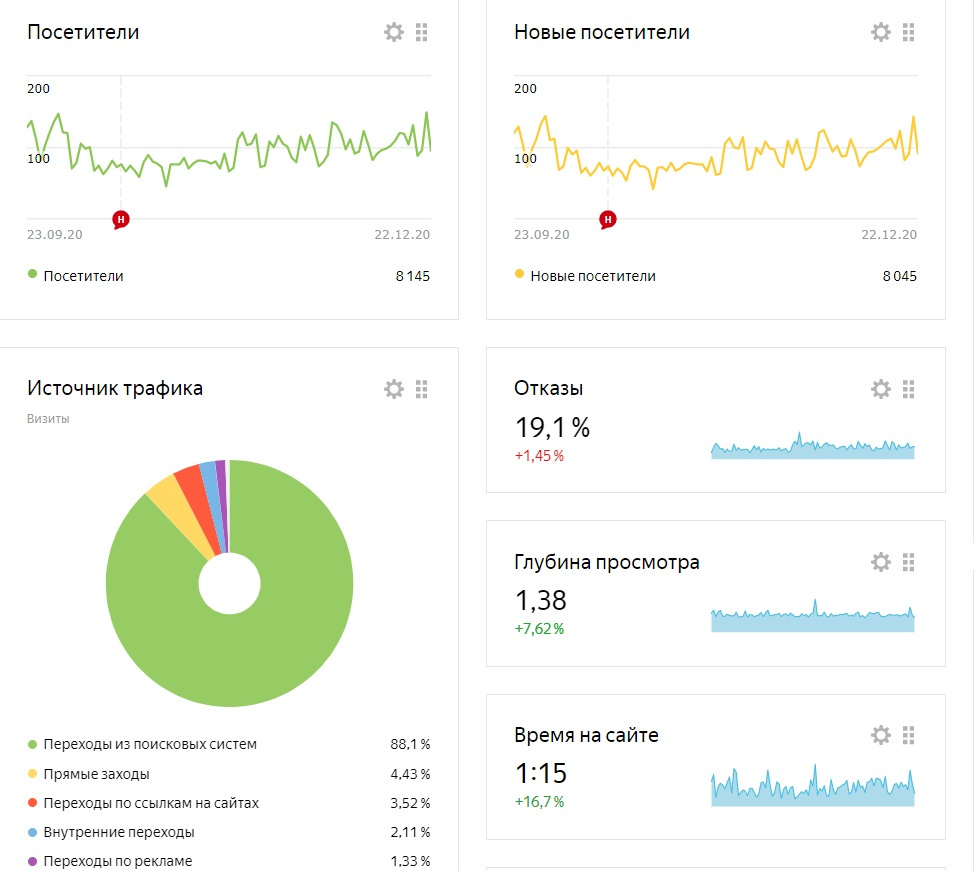Click the +16,7 % change value
975x871 pixels.
tap(539, 801)
